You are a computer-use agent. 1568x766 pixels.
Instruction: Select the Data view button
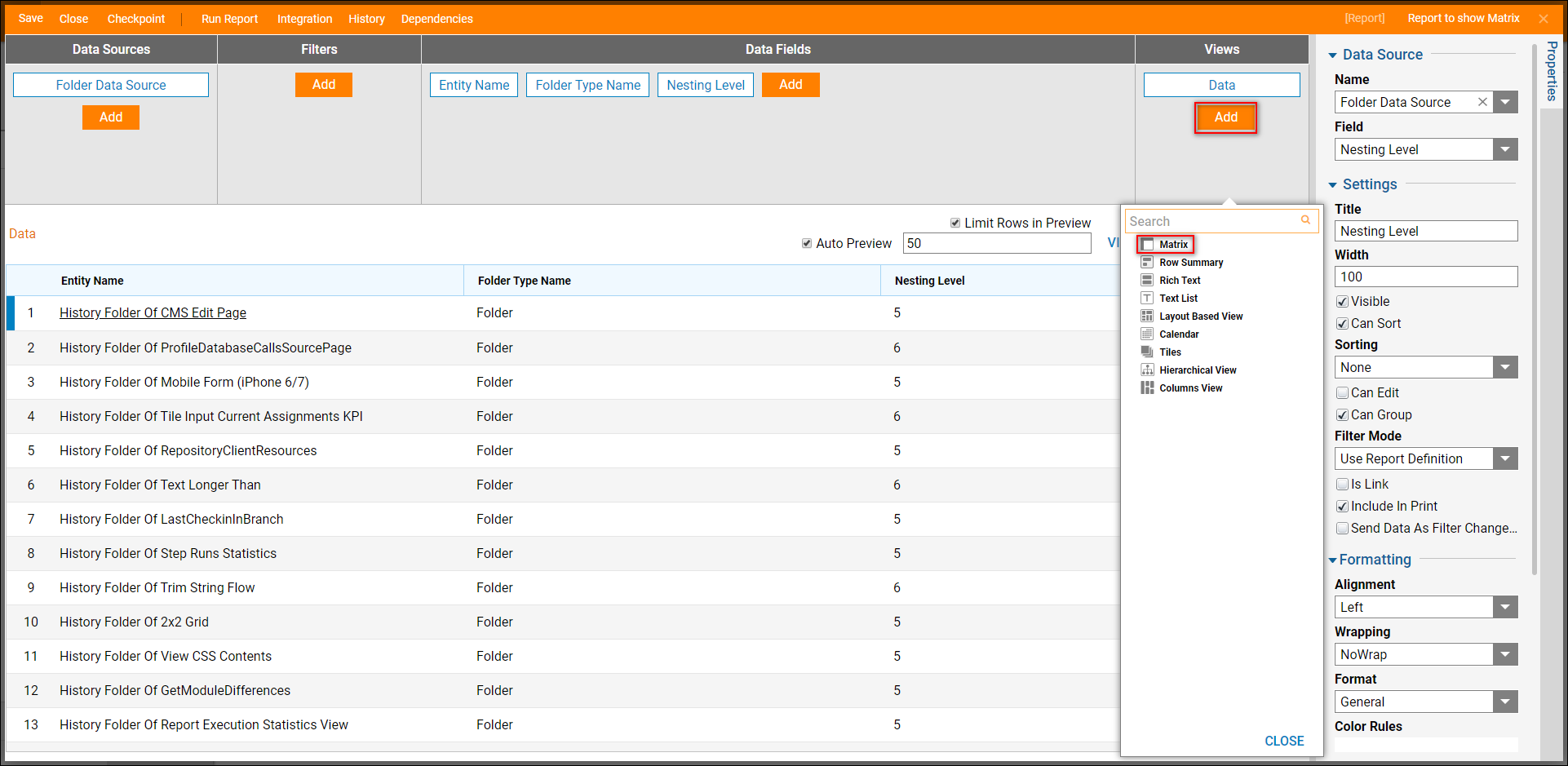tap(1222, 85)
